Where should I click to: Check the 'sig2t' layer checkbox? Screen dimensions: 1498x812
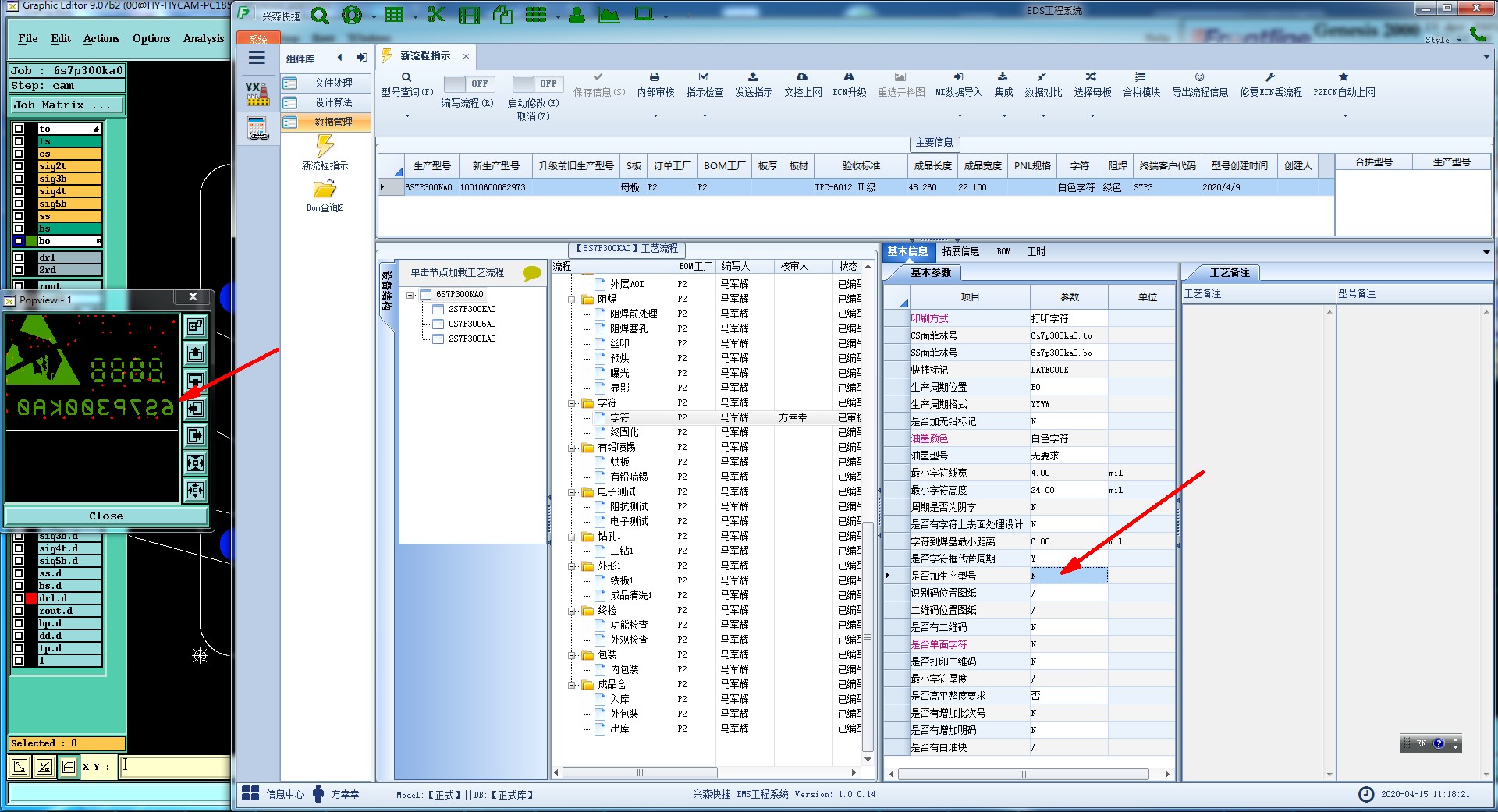tap(19, 166)
